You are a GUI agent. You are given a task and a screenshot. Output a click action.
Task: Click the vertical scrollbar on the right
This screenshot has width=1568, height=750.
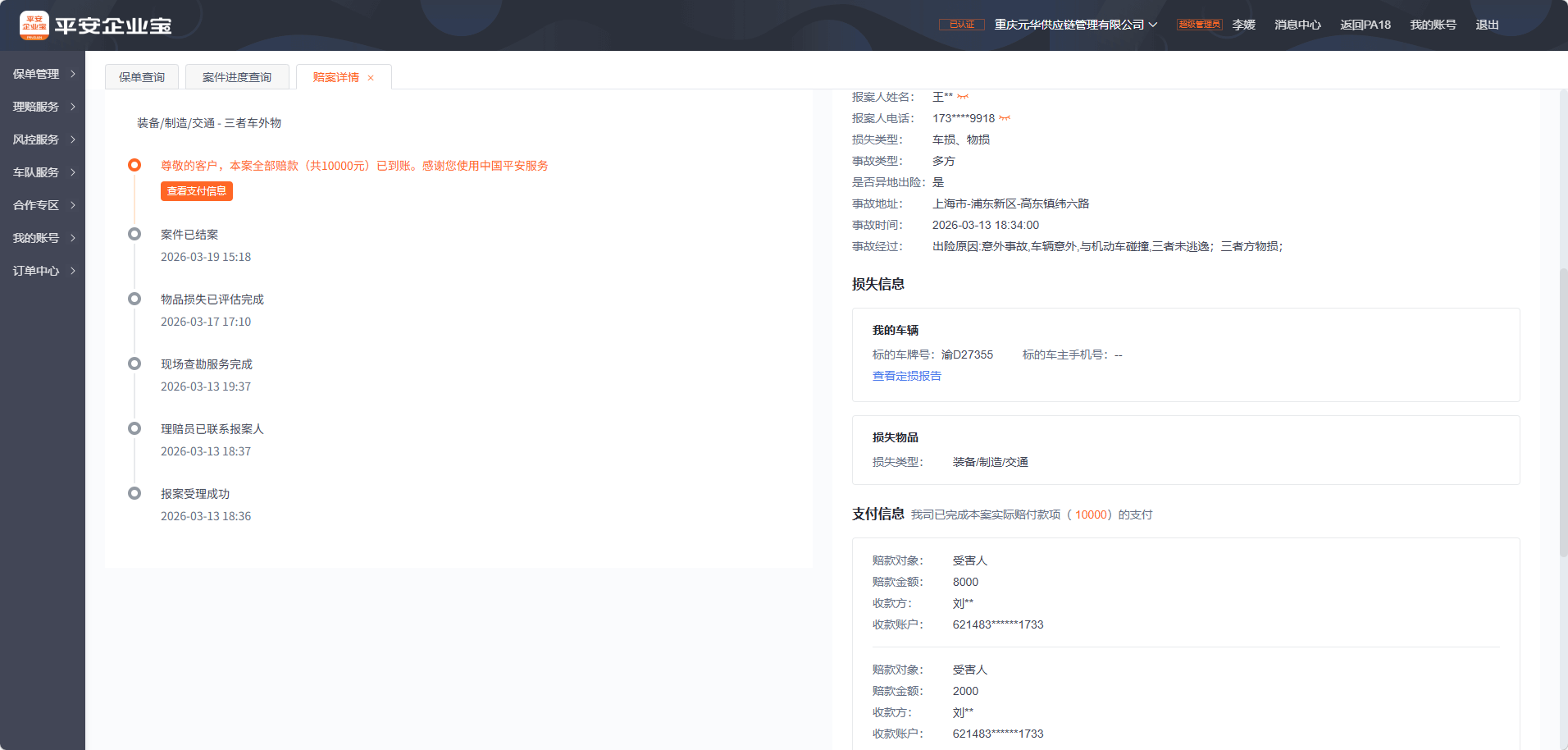[1563, 410]
